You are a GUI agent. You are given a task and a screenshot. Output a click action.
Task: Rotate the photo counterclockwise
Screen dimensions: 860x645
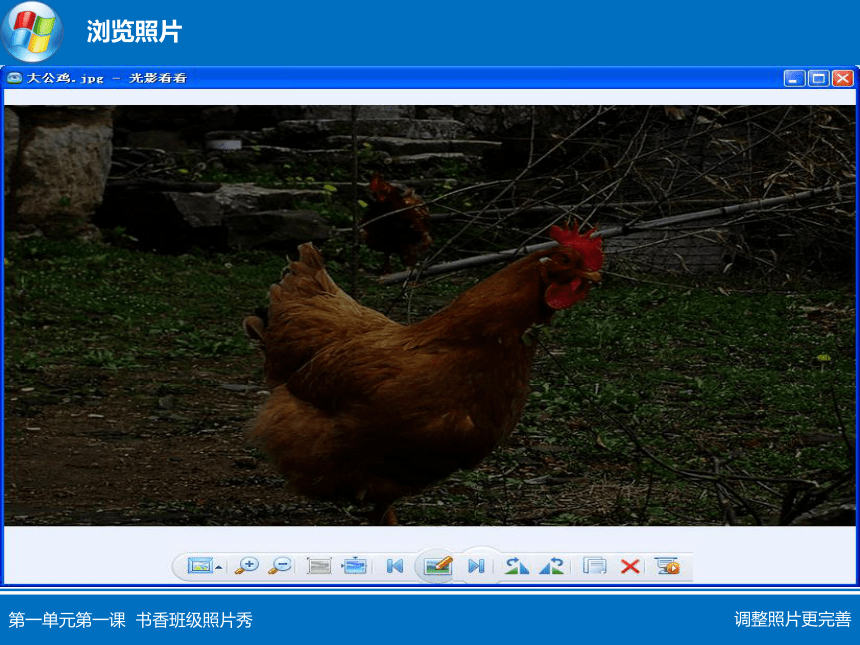pyautogui.click(x=552, y=566)
